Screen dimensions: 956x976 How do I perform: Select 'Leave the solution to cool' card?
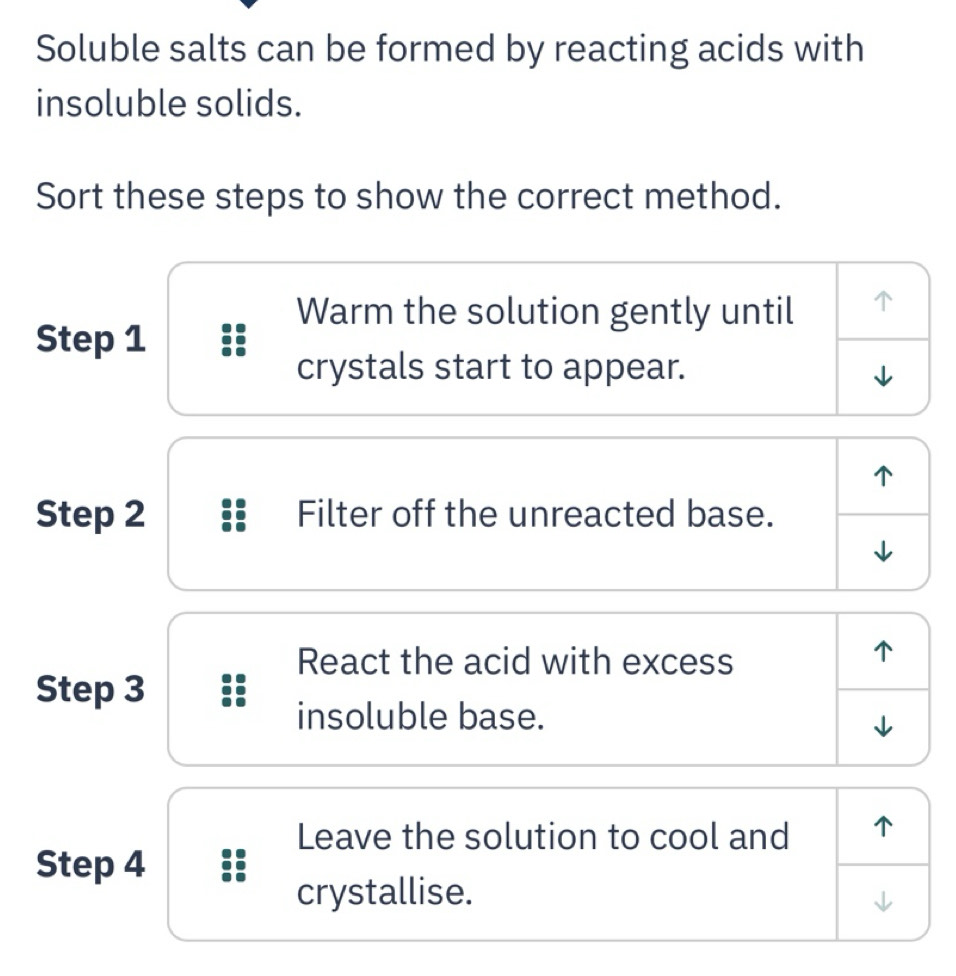click(502, 864)
